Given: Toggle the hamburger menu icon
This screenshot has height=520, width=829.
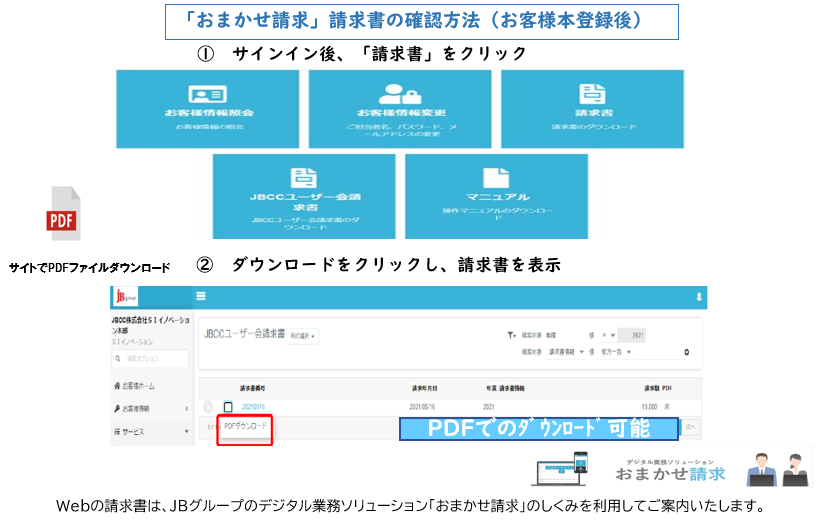Looking at the screenshot, I should (201, 296).
